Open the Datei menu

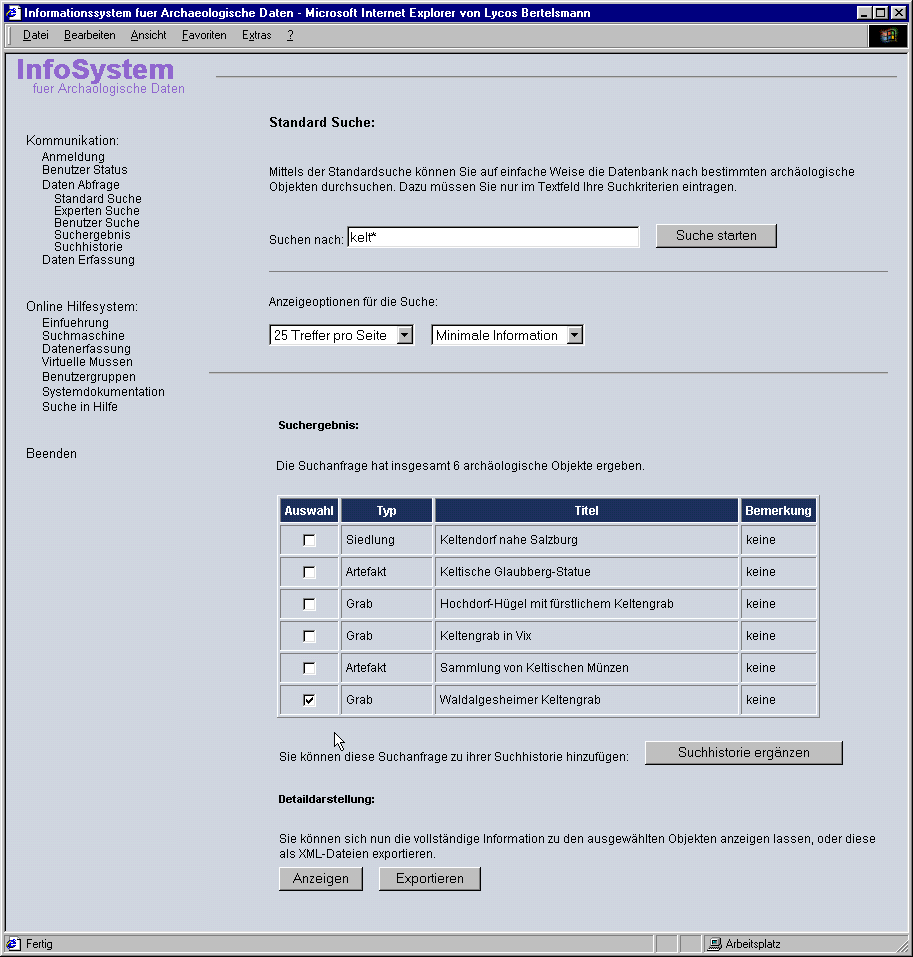point(35,35)
